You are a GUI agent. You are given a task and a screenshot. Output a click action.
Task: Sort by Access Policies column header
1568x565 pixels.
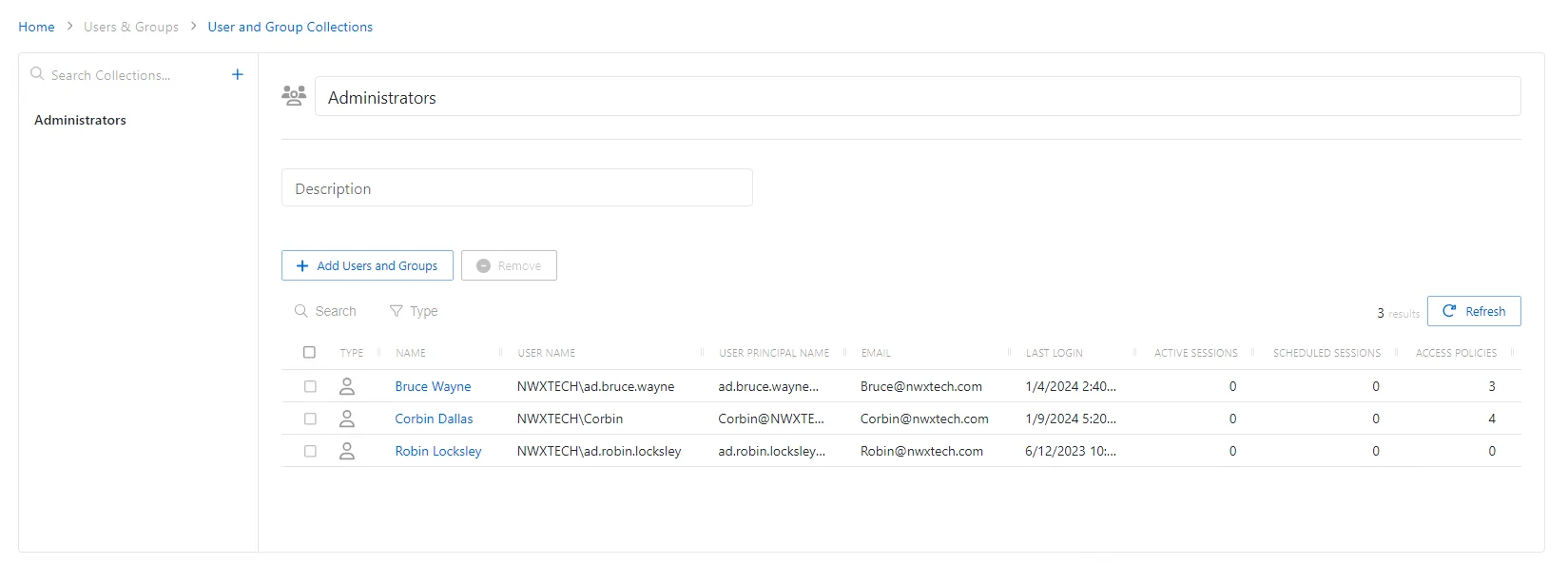pyautogui.click(x=1456, y=353)
